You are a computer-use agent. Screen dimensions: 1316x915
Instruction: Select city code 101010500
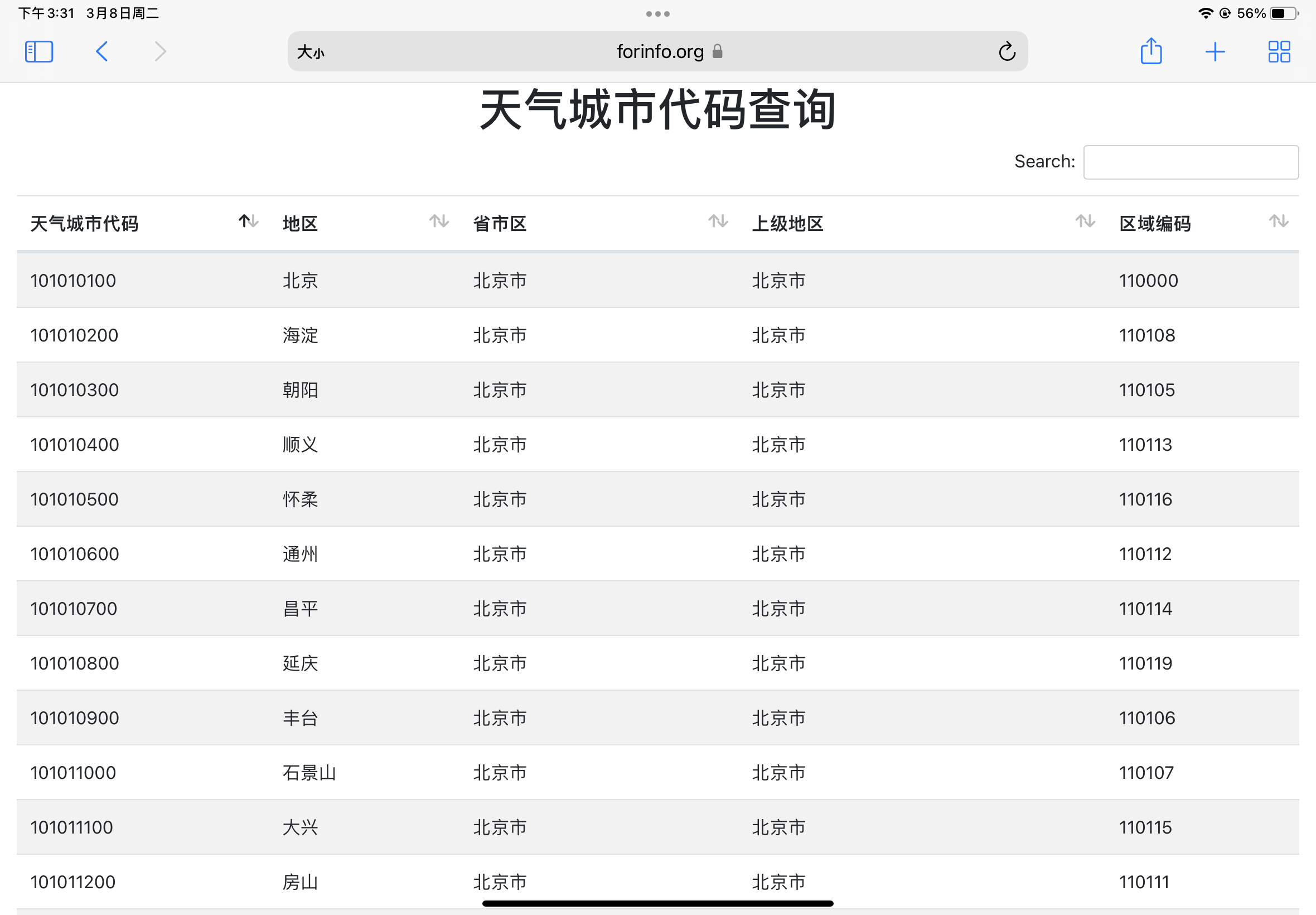point(75,499)
